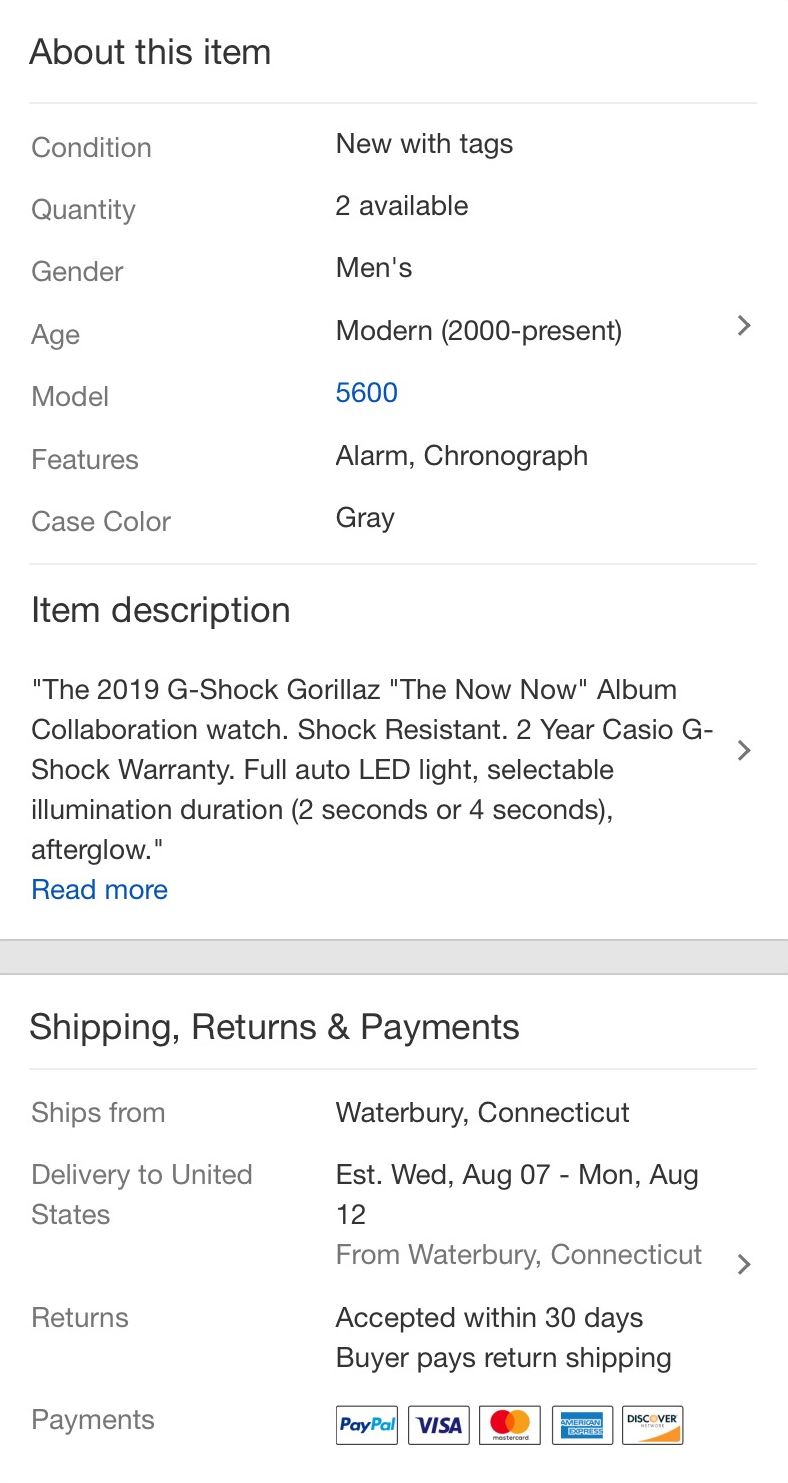Tap the About this item heading
The image size is (788, 1483).
pos(150,52)
